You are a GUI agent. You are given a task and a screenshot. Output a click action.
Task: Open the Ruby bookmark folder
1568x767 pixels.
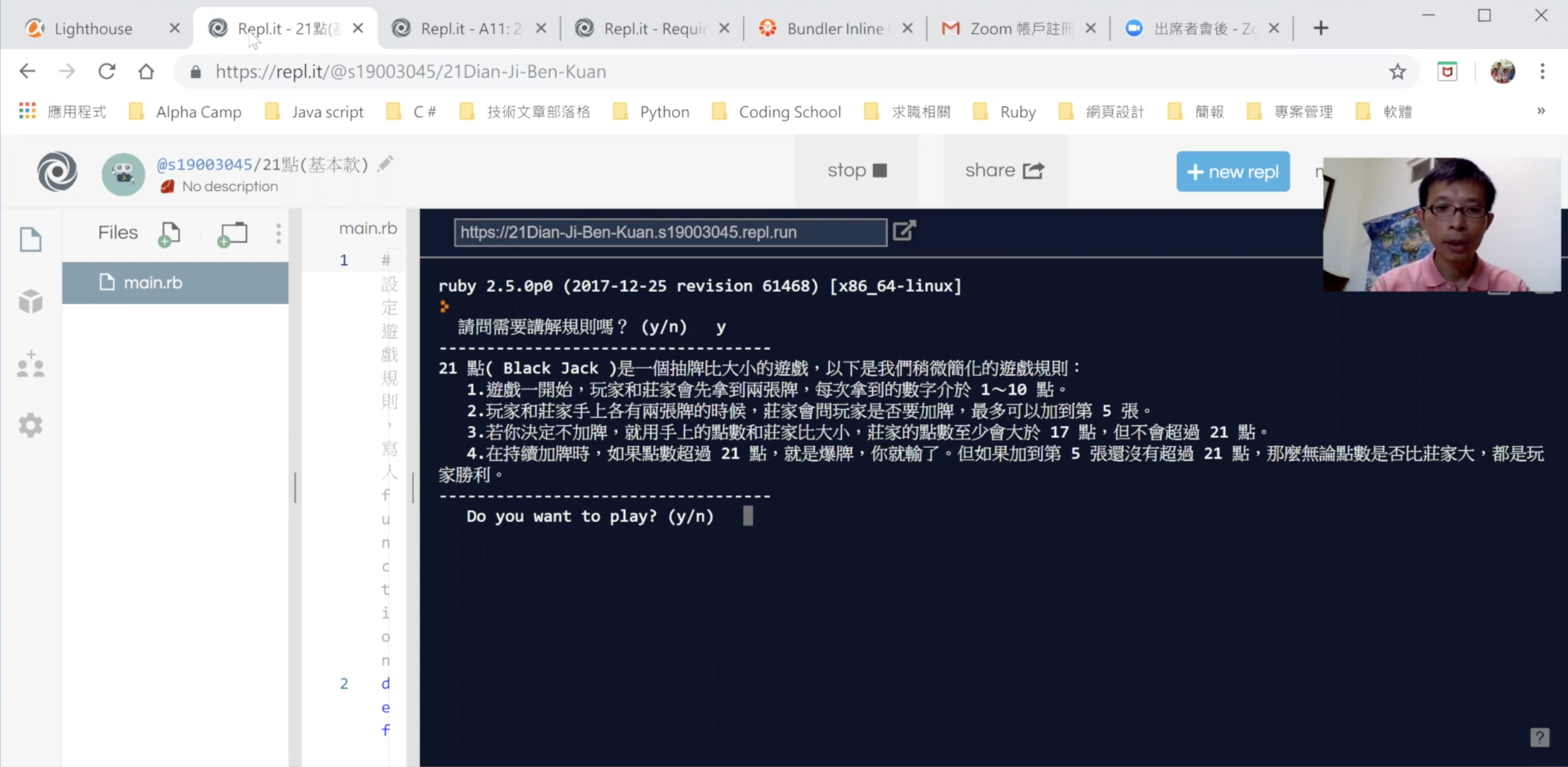[1005, 112]
